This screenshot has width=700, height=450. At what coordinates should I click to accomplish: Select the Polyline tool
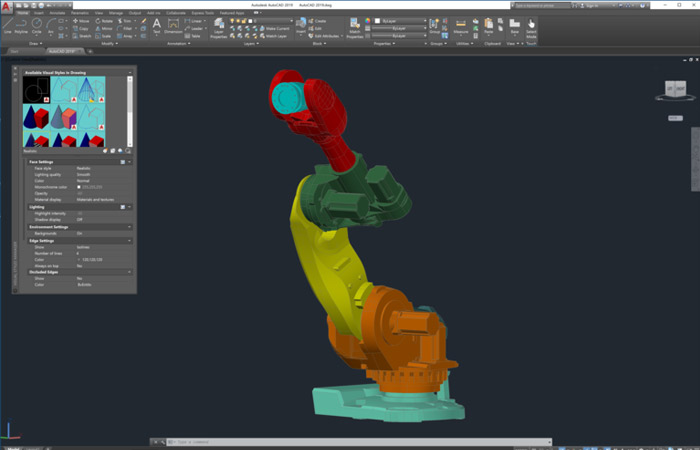[22, 26]
